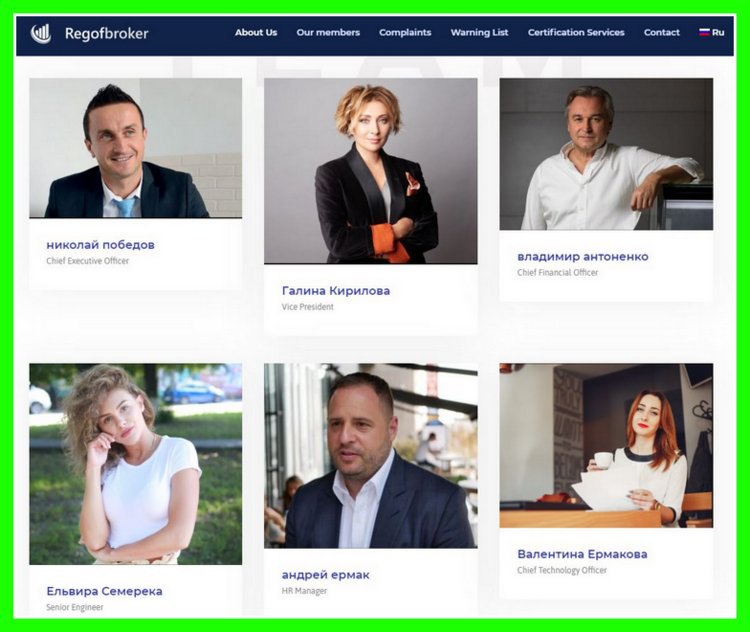Screen dimensions: 750x632
Task: Click the name Галина Кирилова
Action: [336, 291]
